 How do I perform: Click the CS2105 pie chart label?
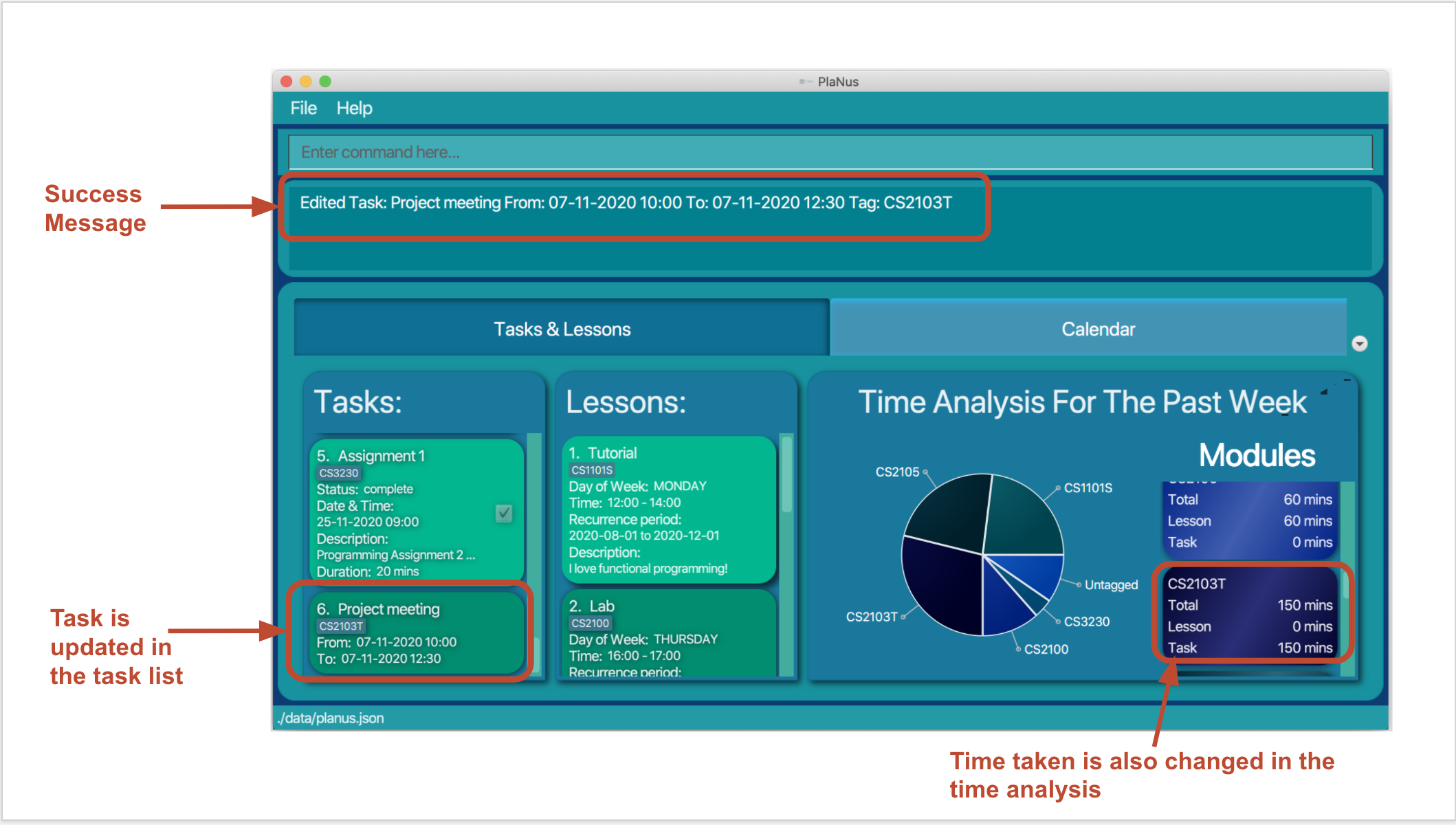896,472
